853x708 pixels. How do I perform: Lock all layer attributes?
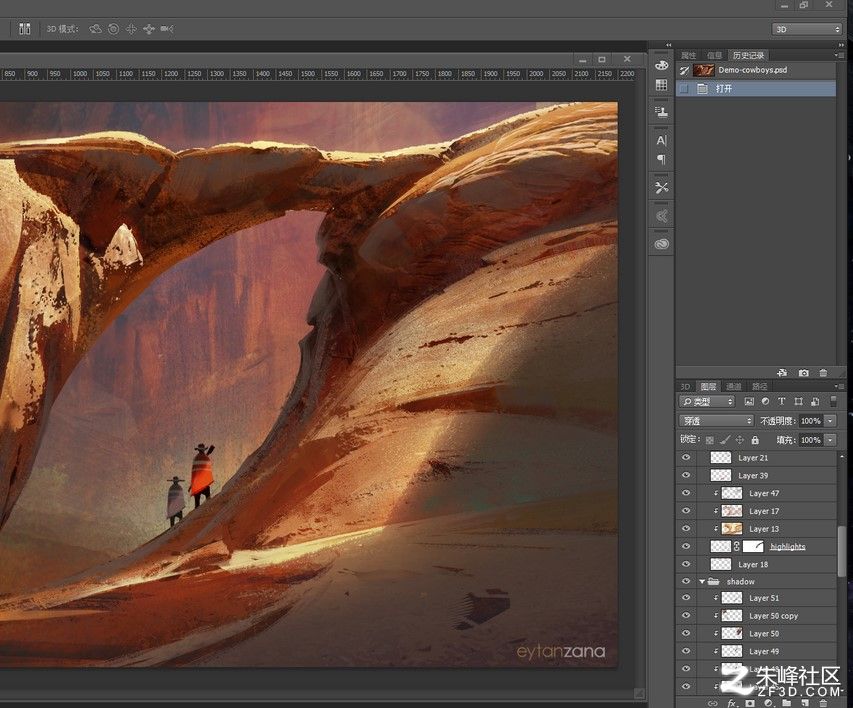click(x=755, y=440)
